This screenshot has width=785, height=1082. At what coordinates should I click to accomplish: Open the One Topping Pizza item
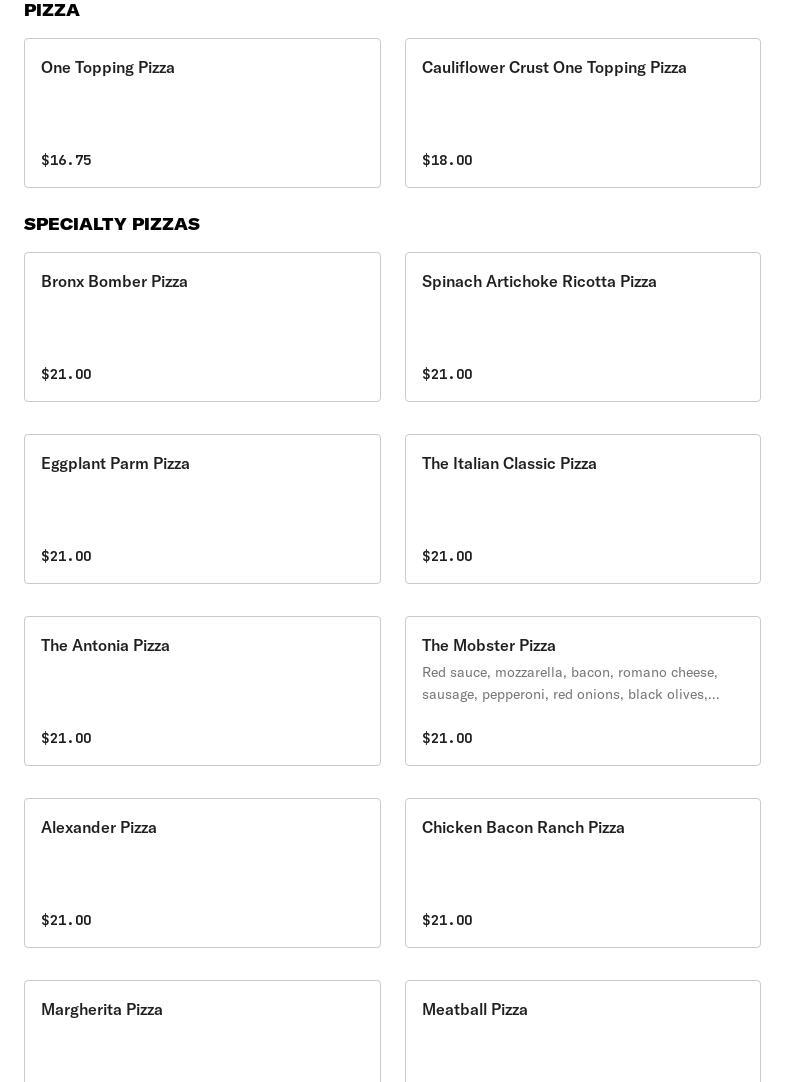coord(202,112)
